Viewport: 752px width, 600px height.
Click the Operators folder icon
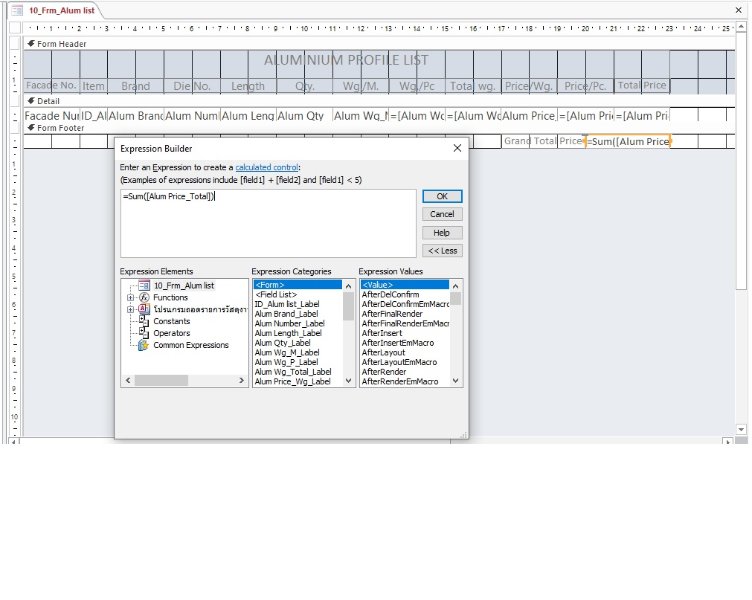[144, 333]
